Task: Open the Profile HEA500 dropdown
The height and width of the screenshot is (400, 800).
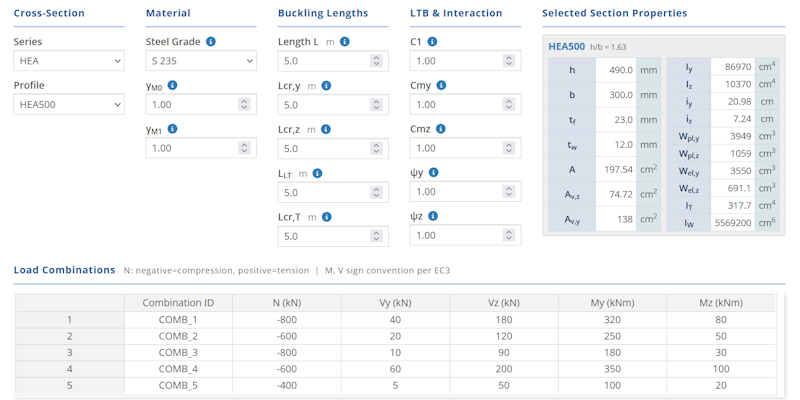Action: 68,105
